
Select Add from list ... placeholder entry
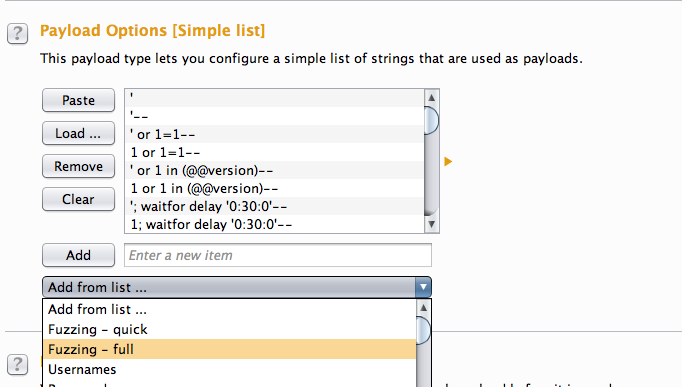[229, 310]
